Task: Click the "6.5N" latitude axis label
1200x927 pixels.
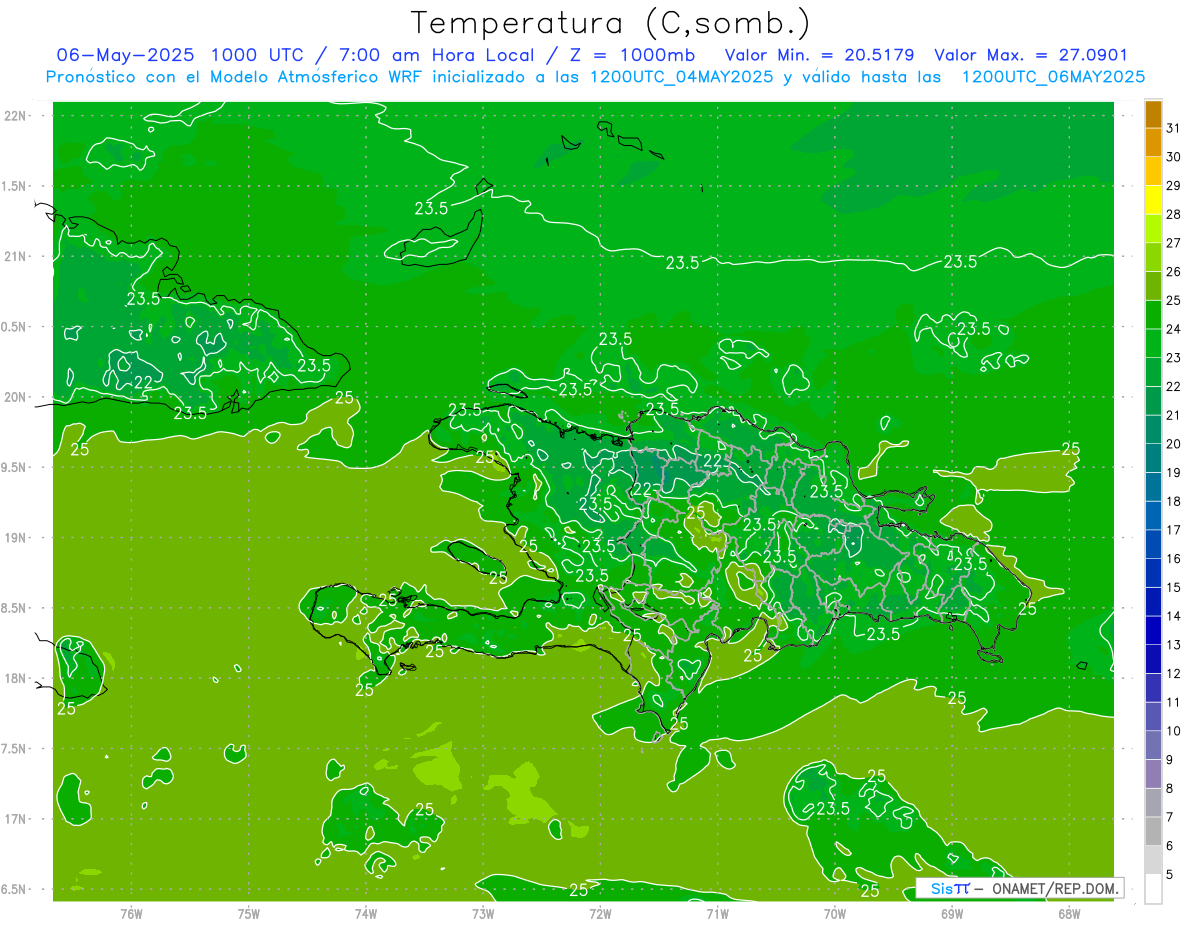Action: pos(14,890)
